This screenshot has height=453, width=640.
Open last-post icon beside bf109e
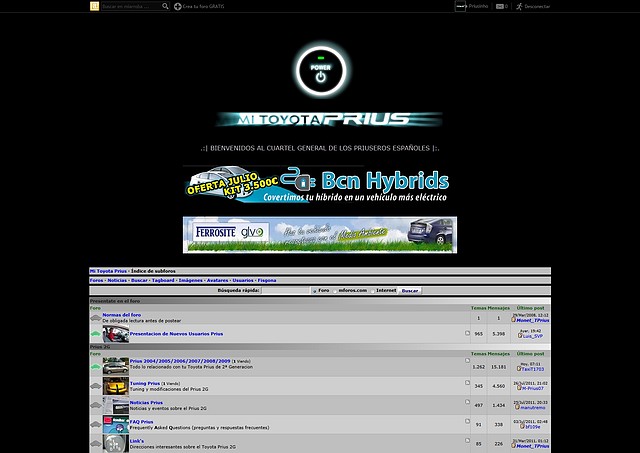tap(522, 426)
